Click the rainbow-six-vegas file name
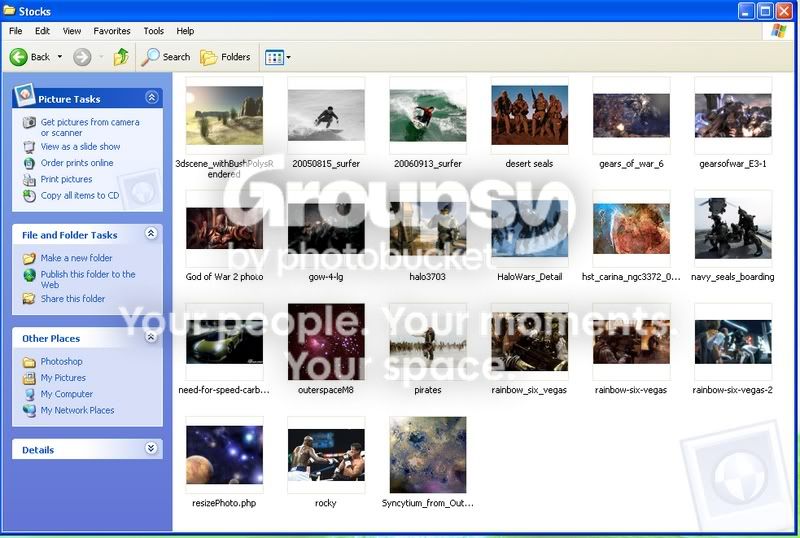The height and width of the screenshot is (538, 800). (631, 390)
